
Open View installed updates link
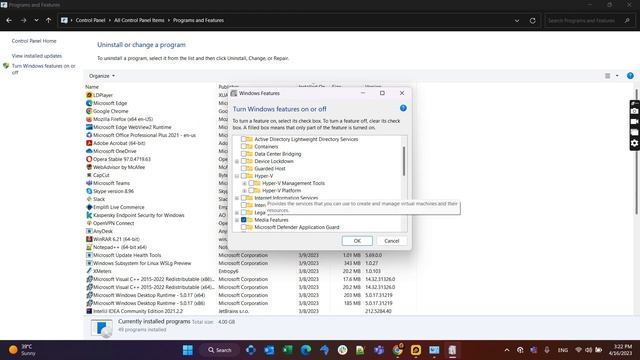click(37, 56)
